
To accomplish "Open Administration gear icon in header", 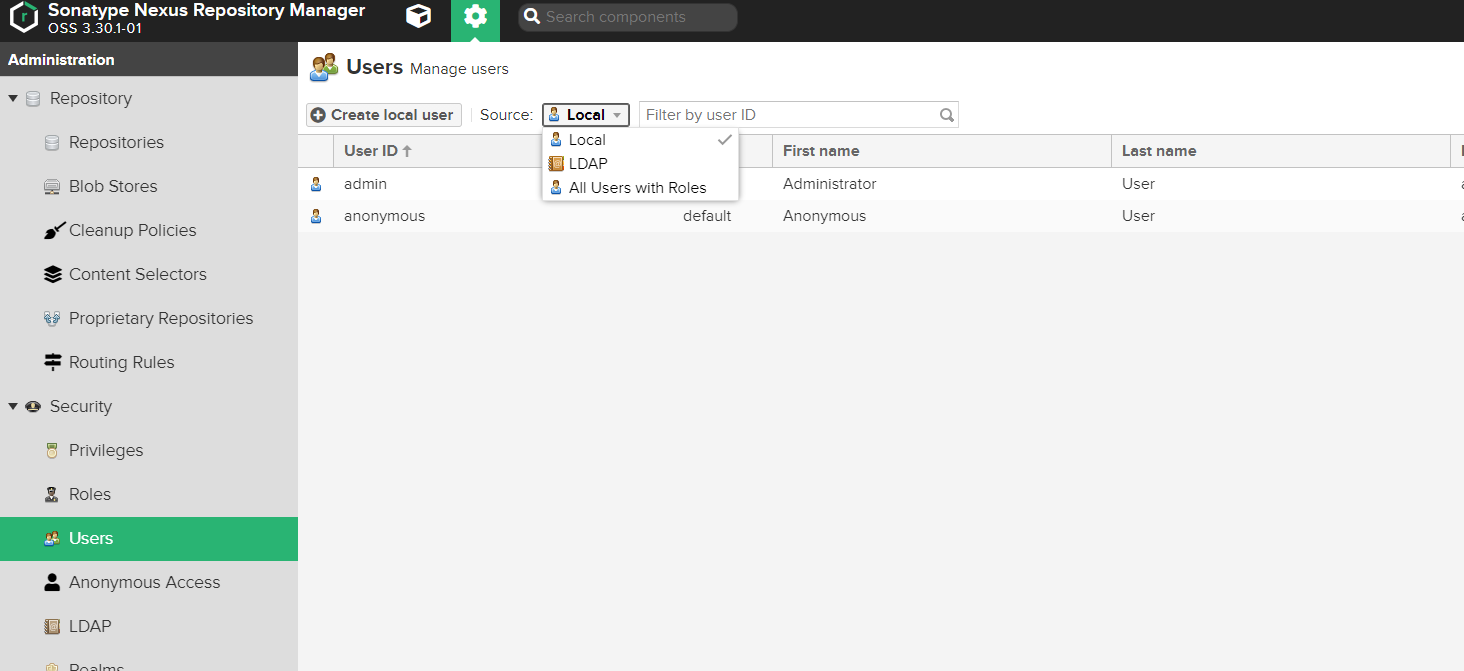I will point(475,17).
